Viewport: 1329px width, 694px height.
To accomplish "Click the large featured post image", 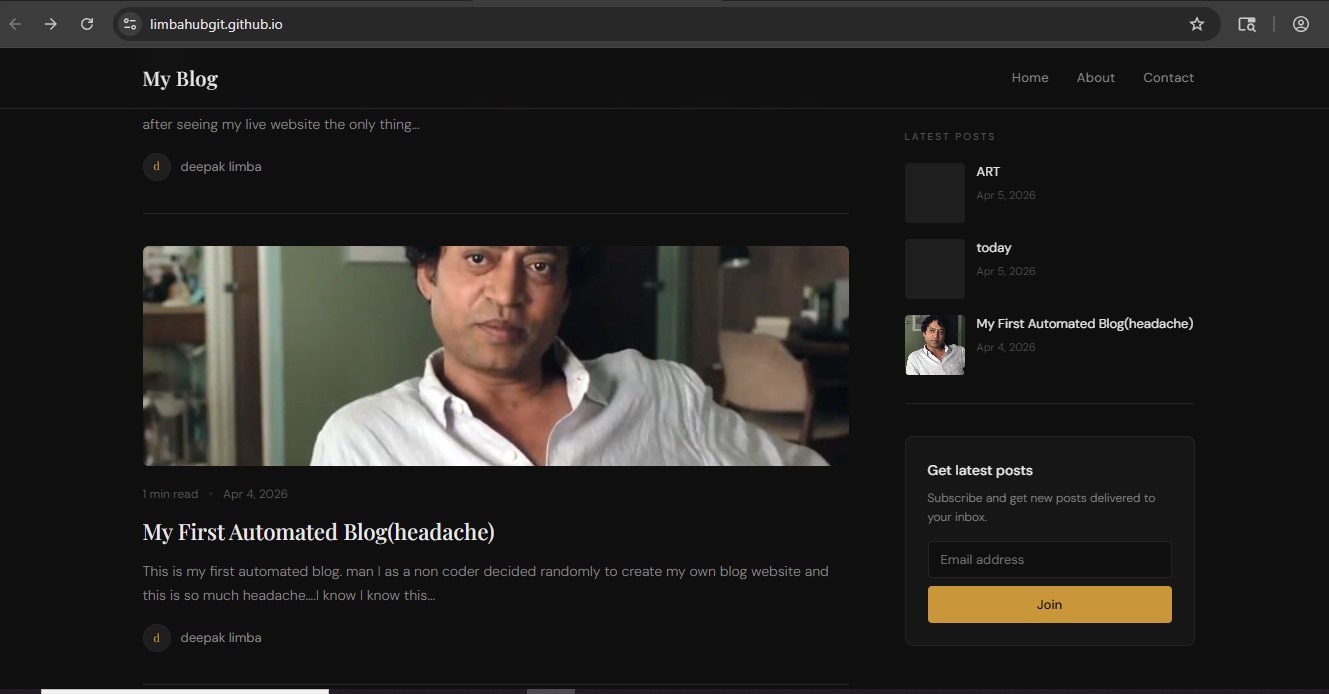I will (496, 356).
